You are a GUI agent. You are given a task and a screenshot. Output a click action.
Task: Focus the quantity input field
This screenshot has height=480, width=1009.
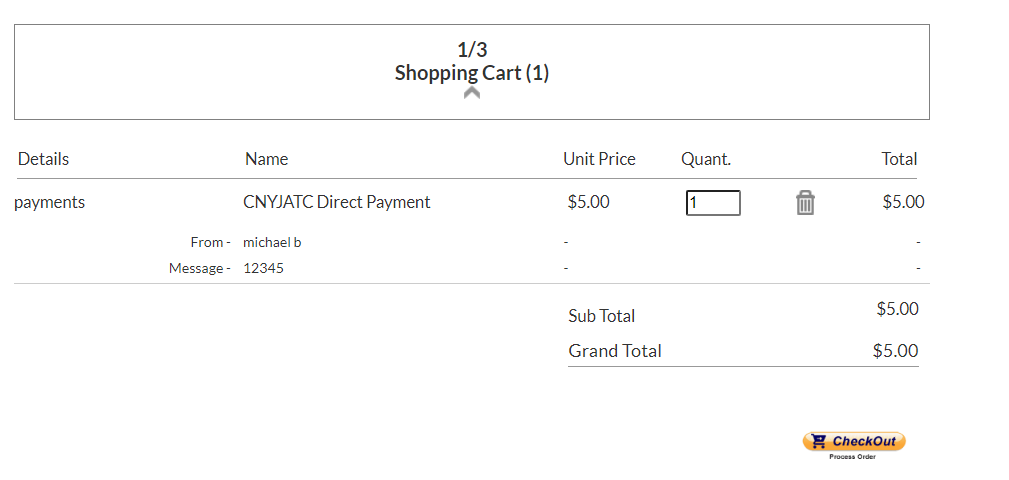point(713,203)
